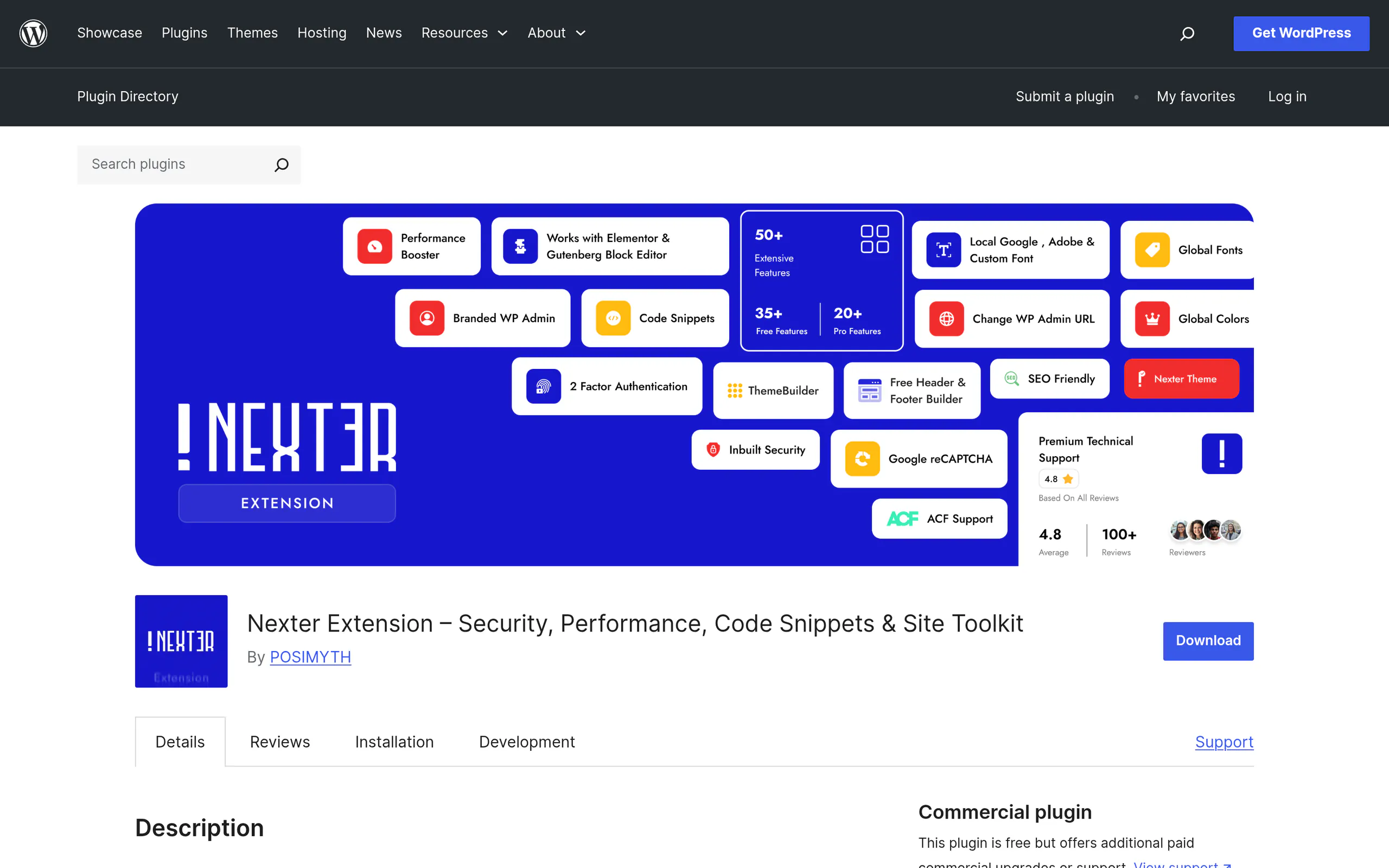The image size is (1389, 868).
Task: Open the Themes menu item
Action: point(252,33)
